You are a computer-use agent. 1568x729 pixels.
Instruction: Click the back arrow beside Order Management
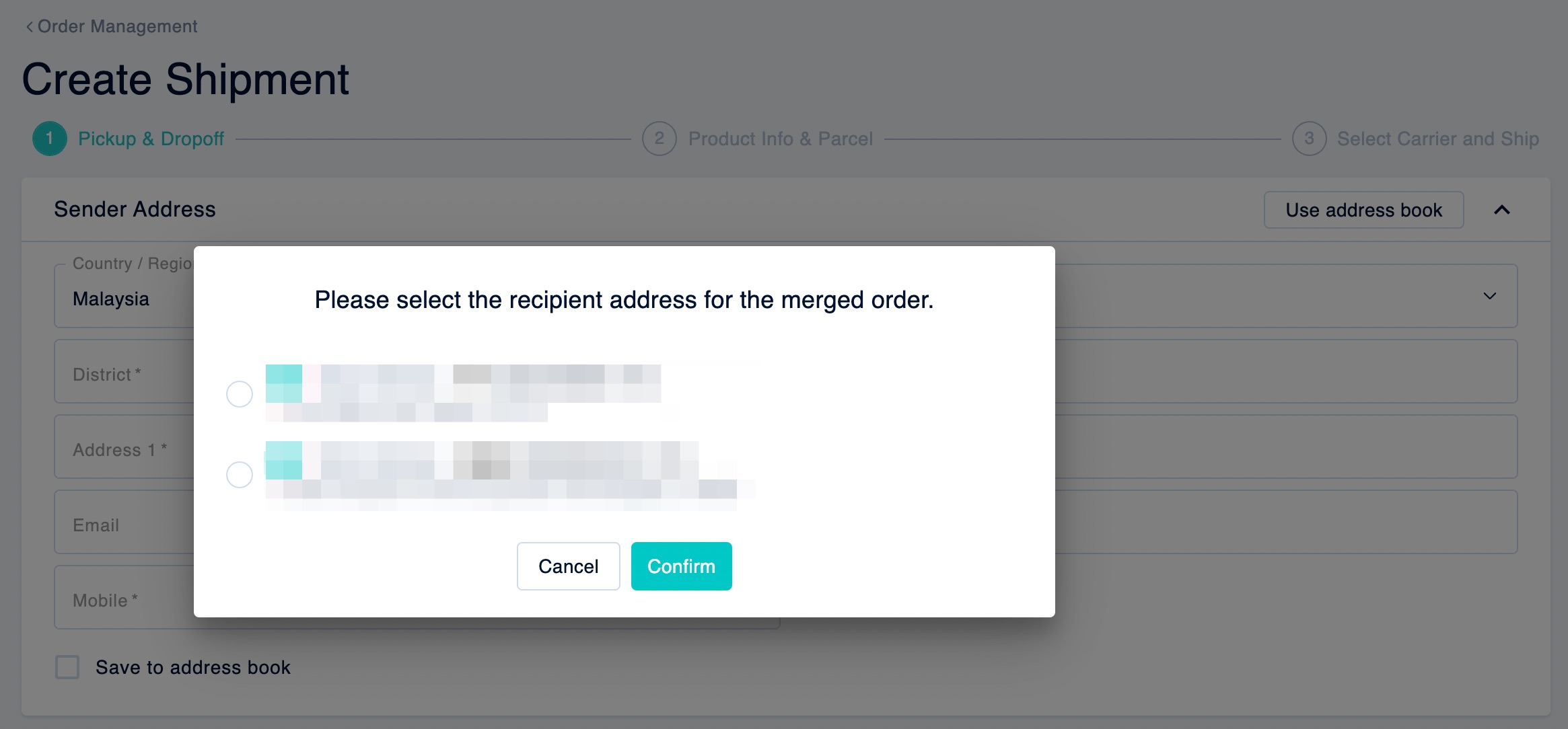click(29, 27)
